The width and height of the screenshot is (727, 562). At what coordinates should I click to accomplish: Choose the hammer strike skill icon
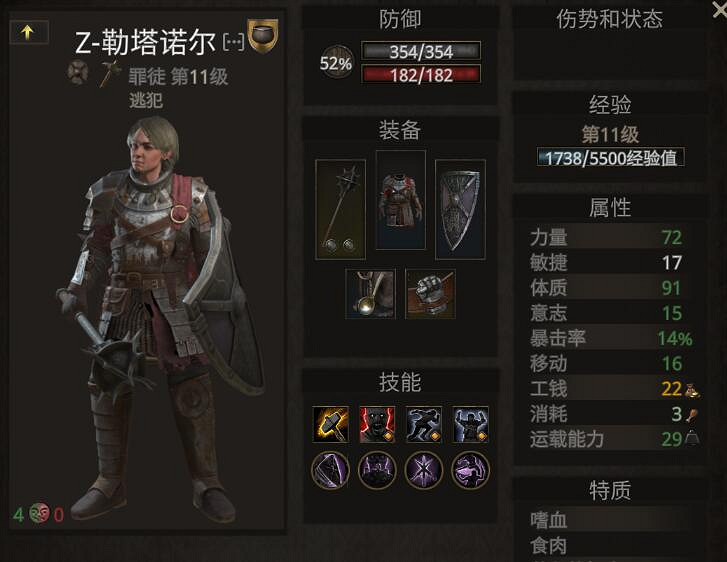(331, 424)
